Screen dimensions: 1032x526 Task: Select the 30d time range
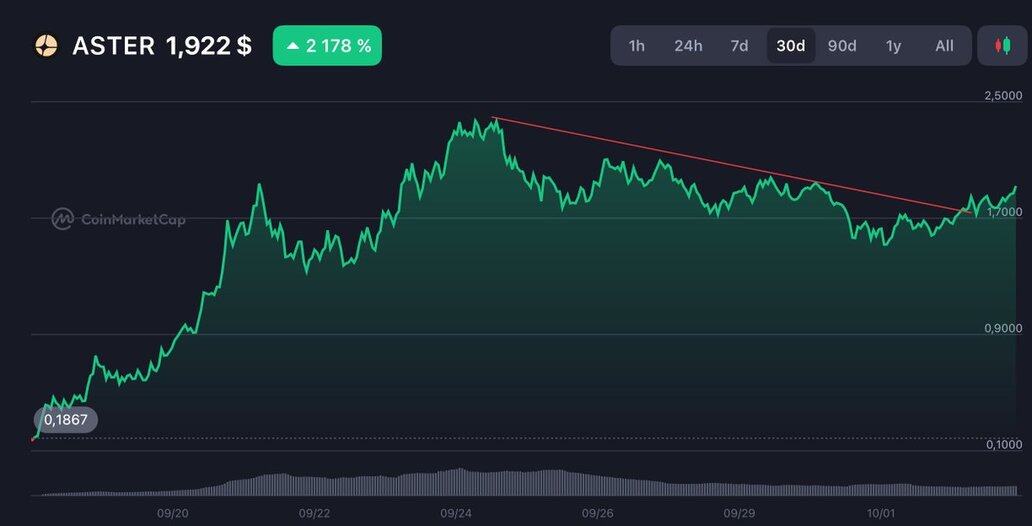click(x=791, y=46)
